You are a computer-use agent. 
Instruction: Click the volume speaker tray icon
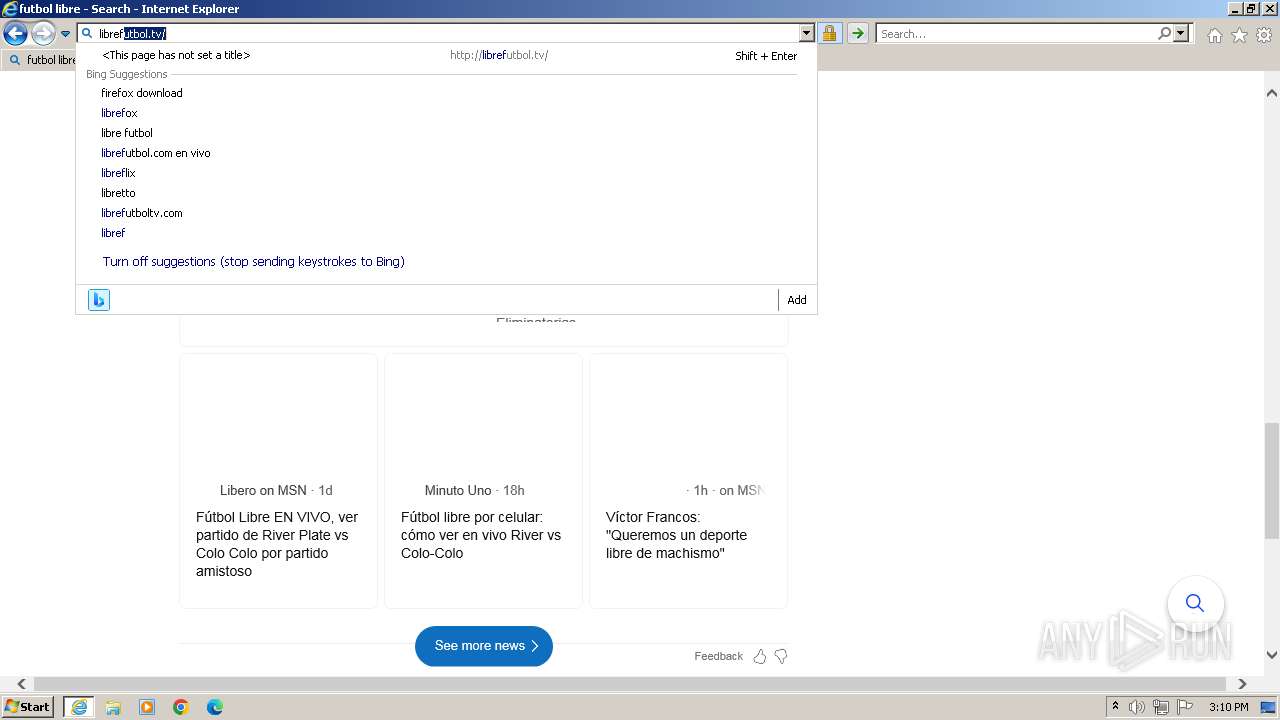click(x=1137, y=707)
